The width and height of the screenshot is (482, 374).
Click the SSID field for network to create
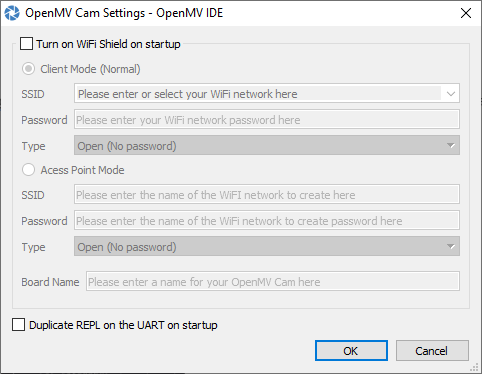pyautogui.click(x=267, y=194)
